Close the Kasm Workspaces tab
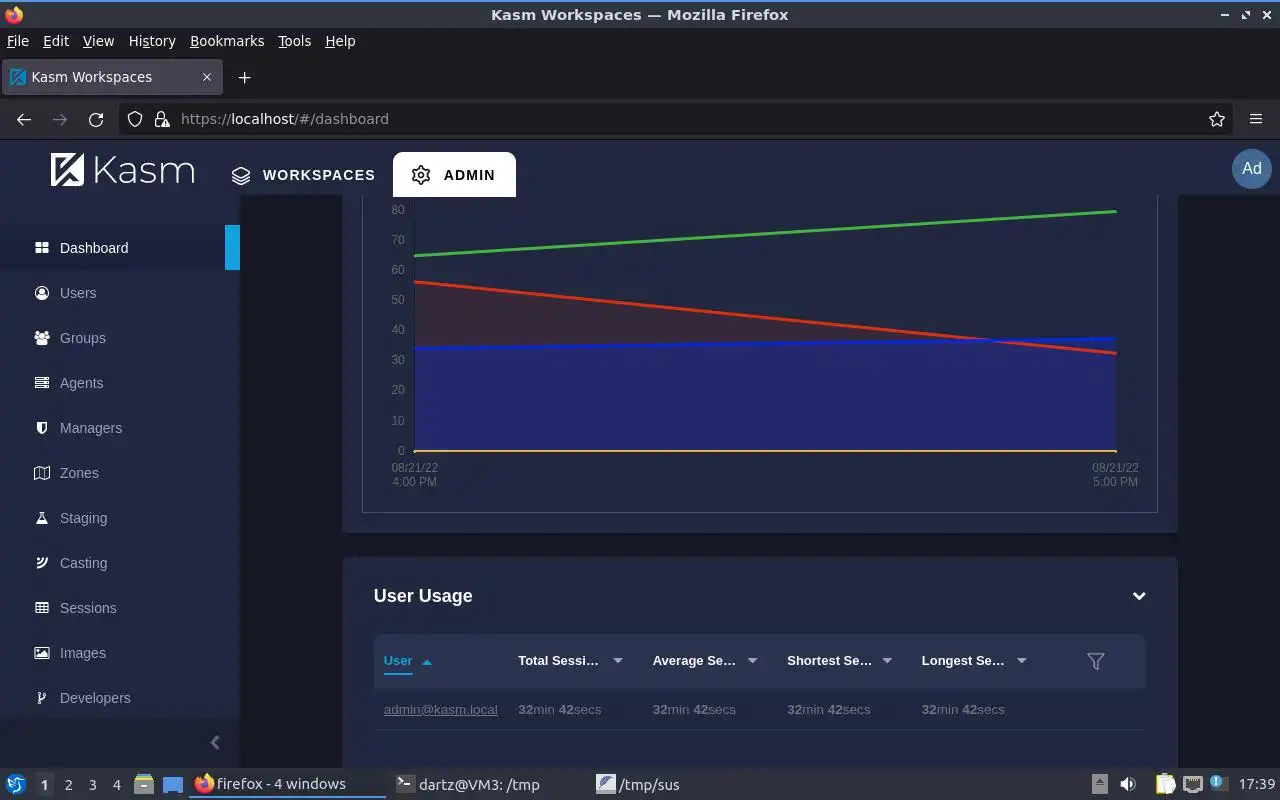Screen dimensions: 1280x800 pos(207,77)
